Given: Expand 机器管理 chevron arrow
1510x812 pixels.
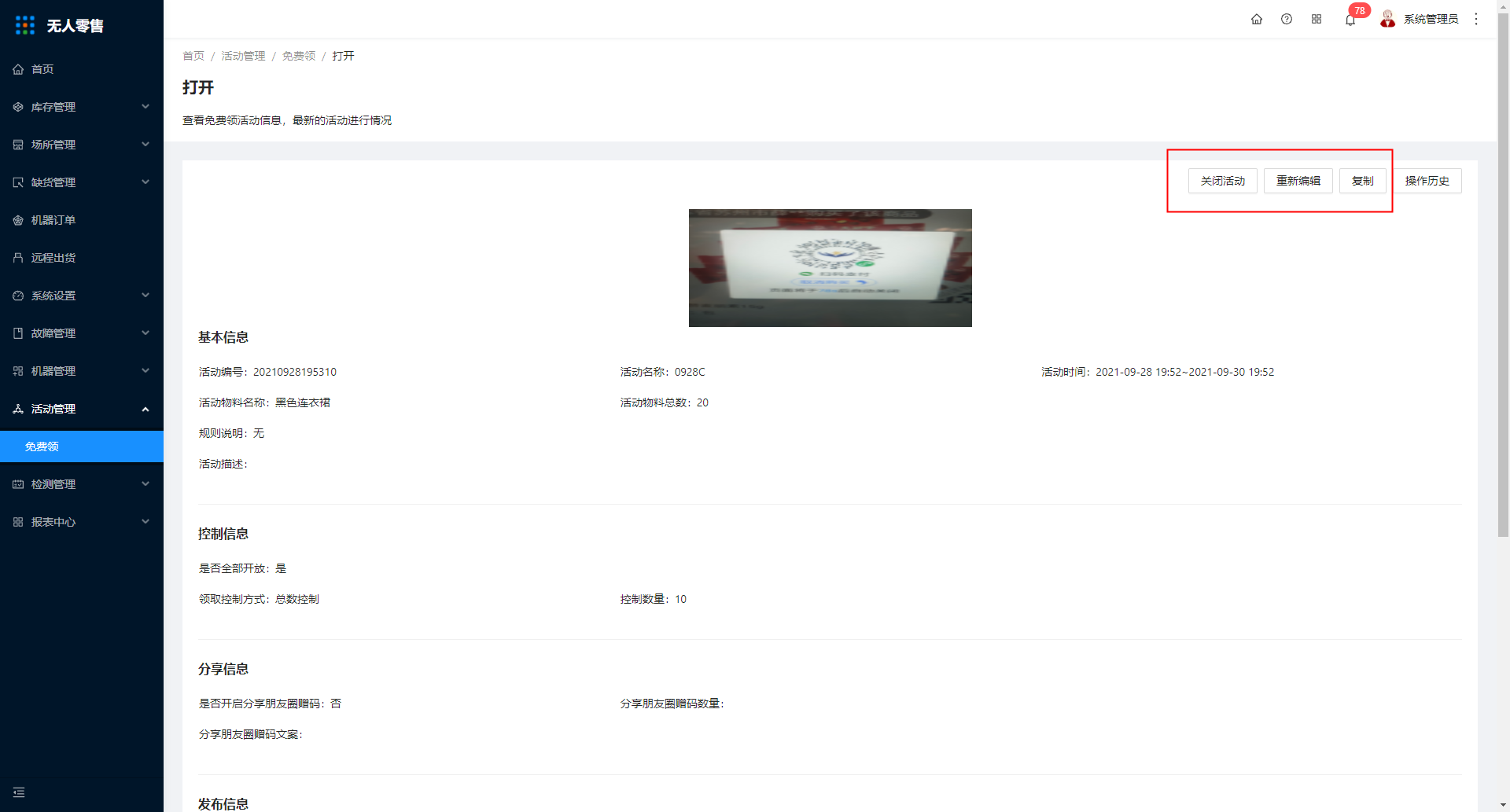Looking at the screenshot, I should coord(145,371).
